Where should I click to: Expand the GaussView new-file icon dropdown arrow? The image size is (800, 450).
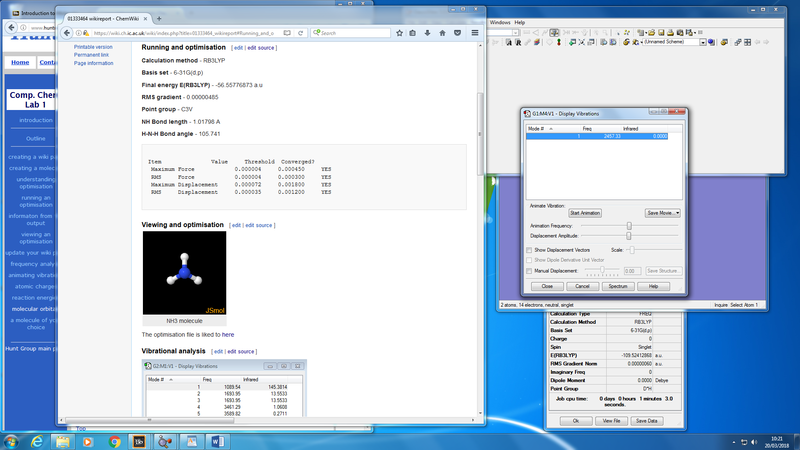click(646, 33)
